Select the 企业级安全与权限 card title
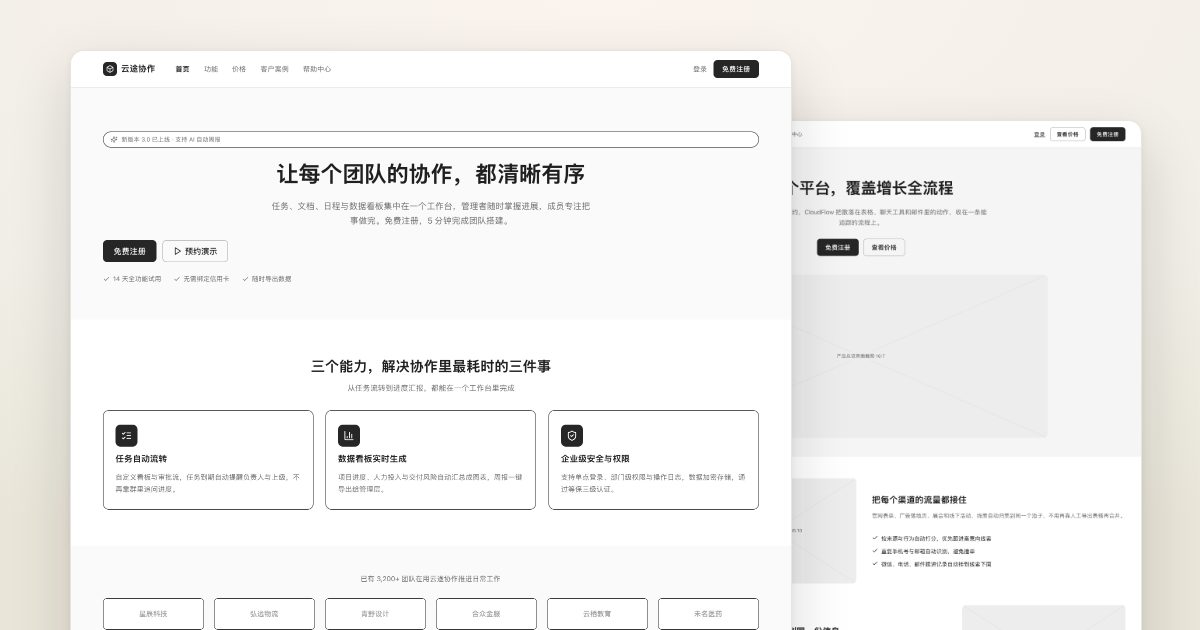 (x=595, y=459)
